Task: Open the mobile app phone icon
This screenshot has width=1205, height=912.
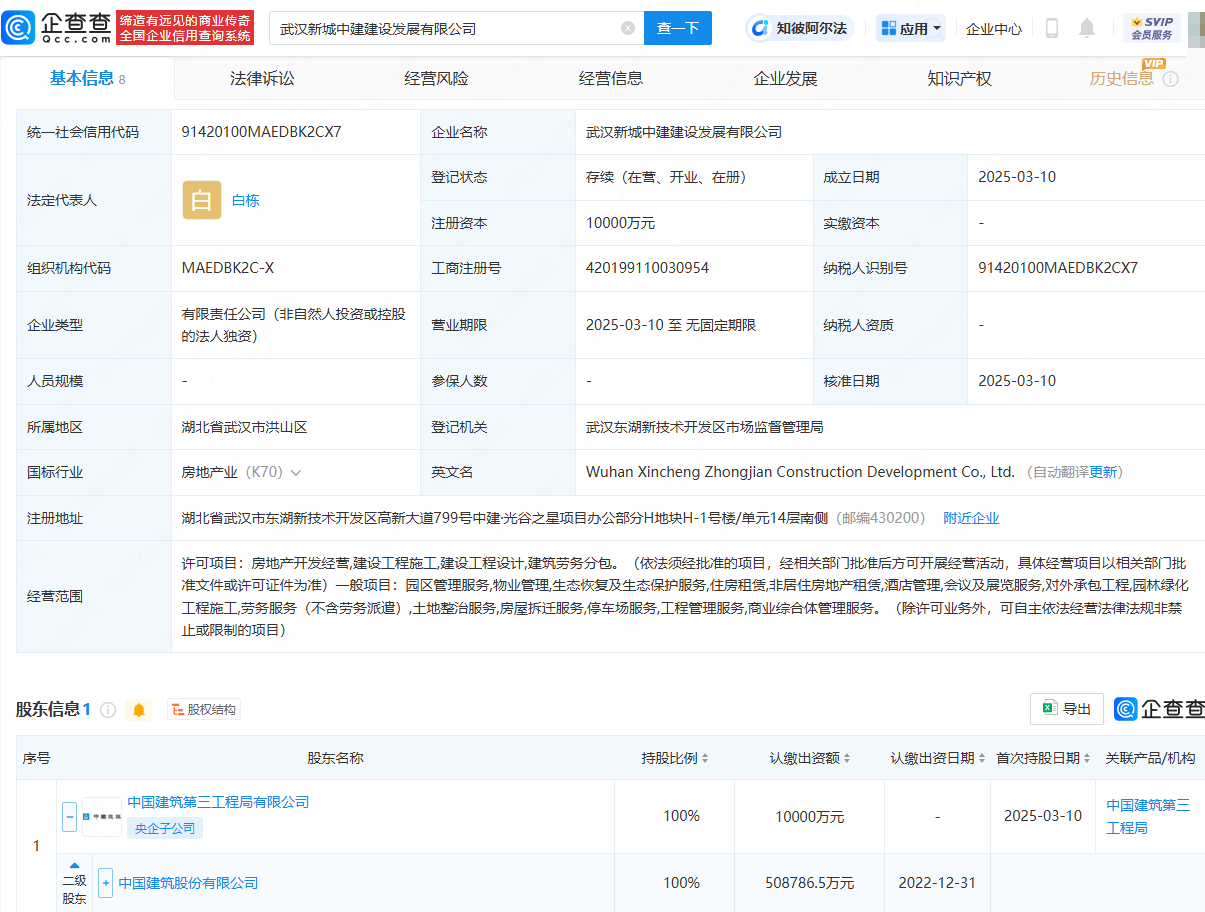Action: click(x=1052, y=28)
